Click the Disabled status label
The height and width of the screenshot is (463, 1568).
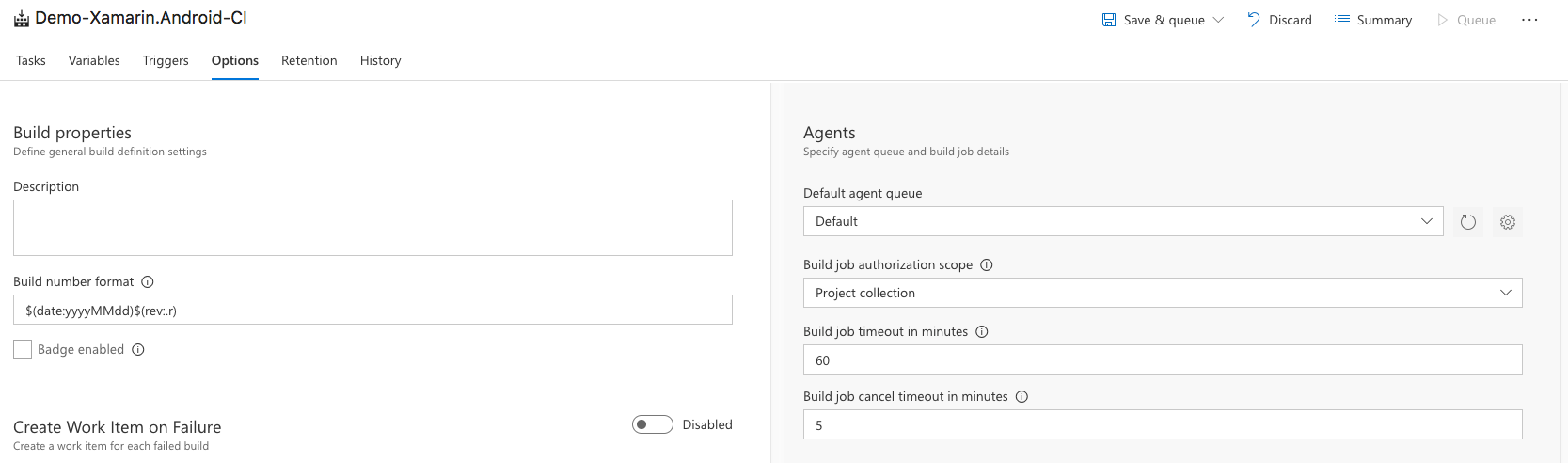707,424
